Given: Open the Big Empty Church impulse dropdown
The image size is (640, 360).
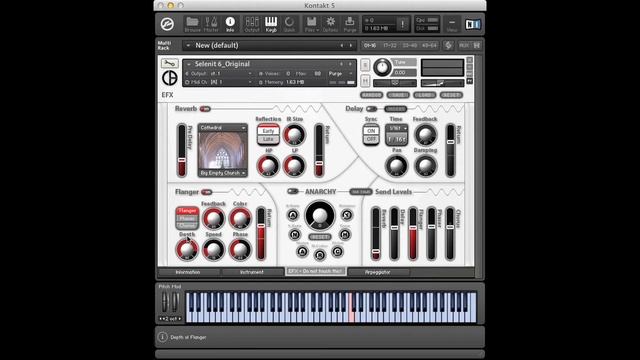Looking at the screenshot, I should 222,173.
